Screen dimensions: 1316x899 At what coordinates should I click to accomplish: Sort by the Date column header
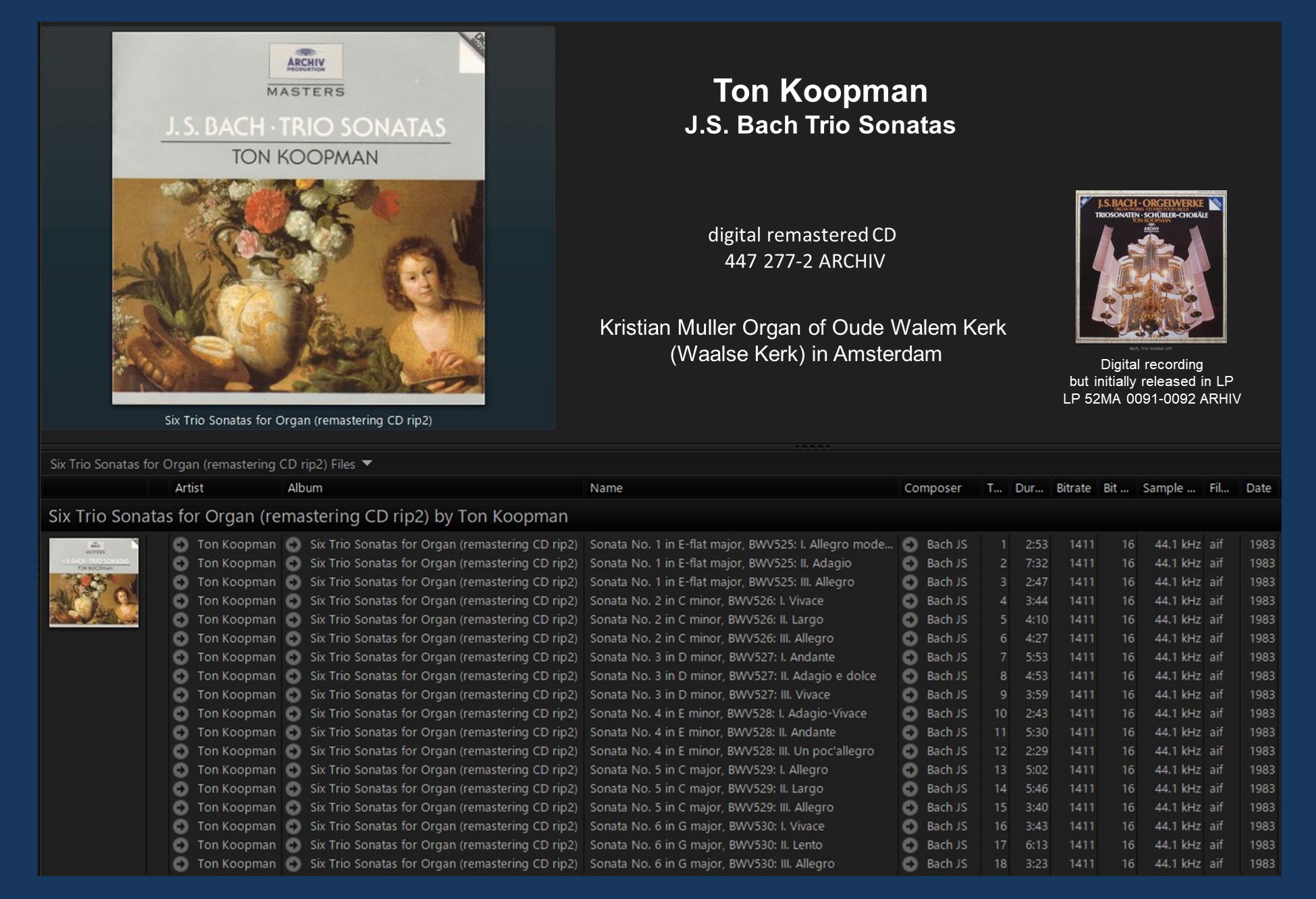coord(1259,488)
